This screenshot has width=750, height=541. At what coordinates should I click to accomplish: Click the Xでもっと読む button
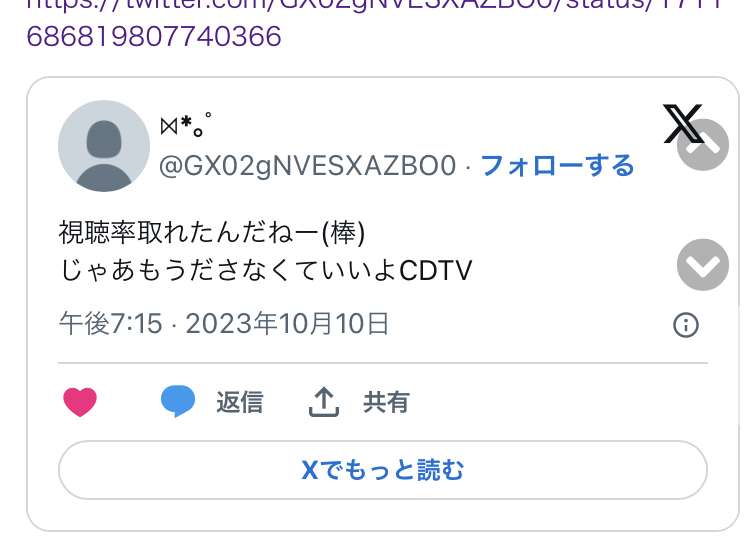383,470
